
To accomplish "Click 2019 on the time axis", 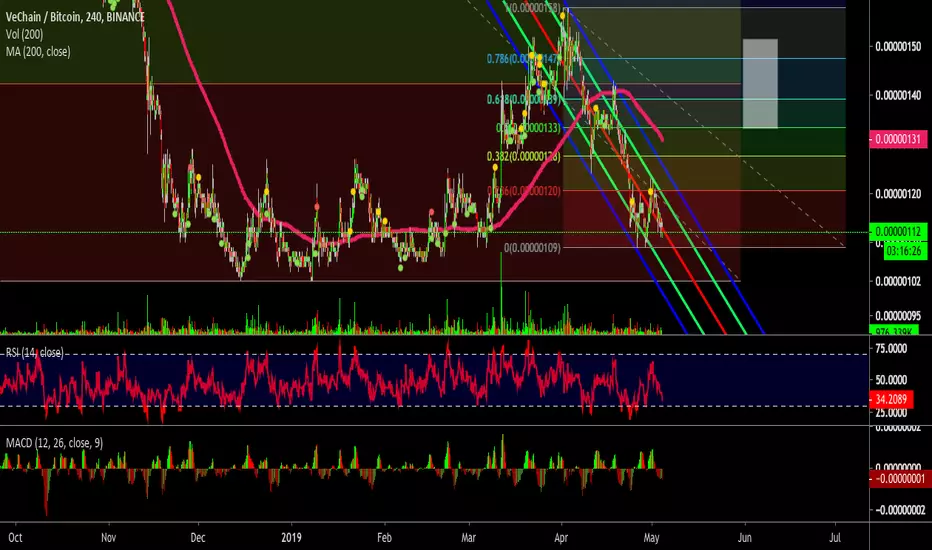I will tap(291, 538).
